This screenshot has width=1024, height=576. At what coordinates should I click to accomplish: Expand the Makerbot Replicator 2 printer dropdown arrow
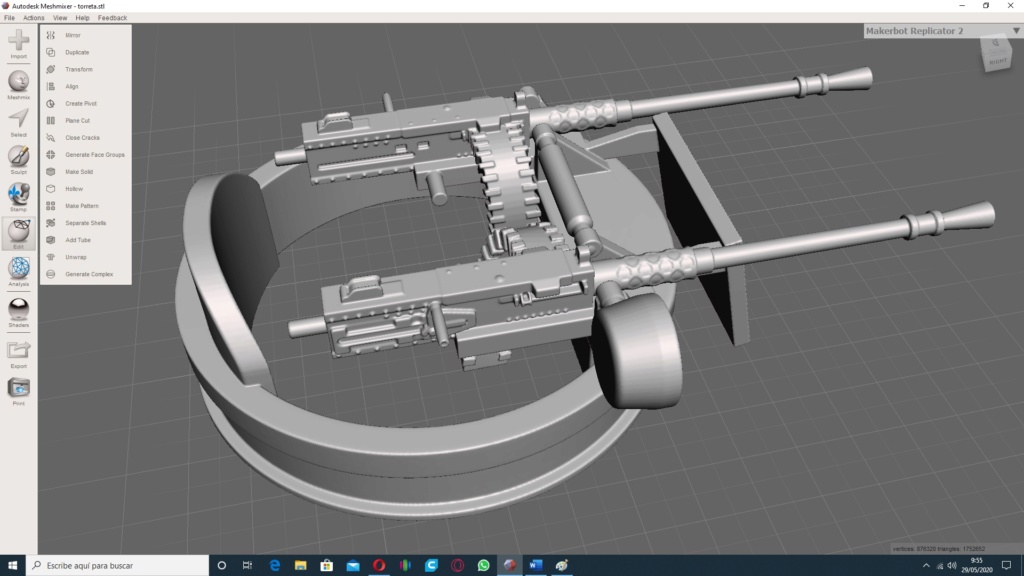click(1016, 31)
